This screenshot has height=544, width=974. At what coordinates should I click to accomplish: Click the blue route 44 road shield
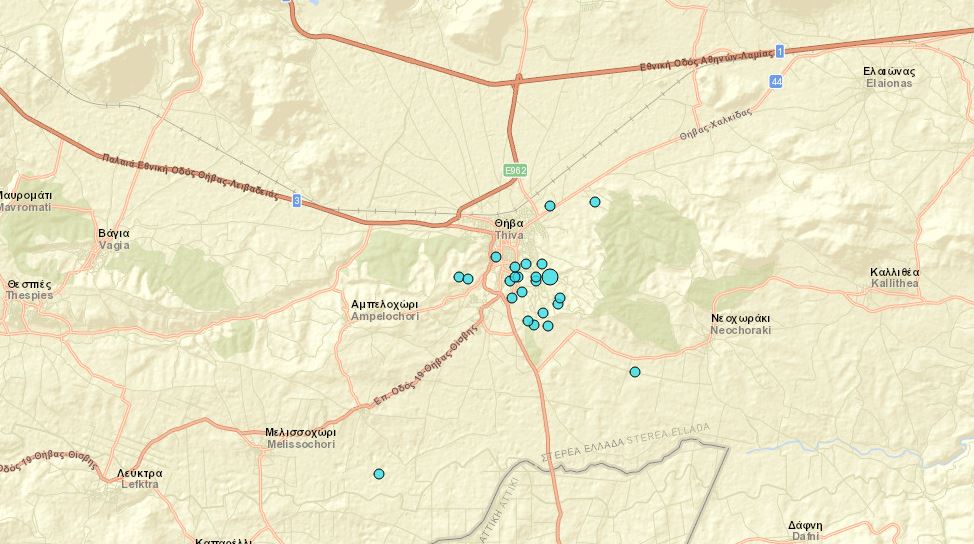tap(776, 81)
